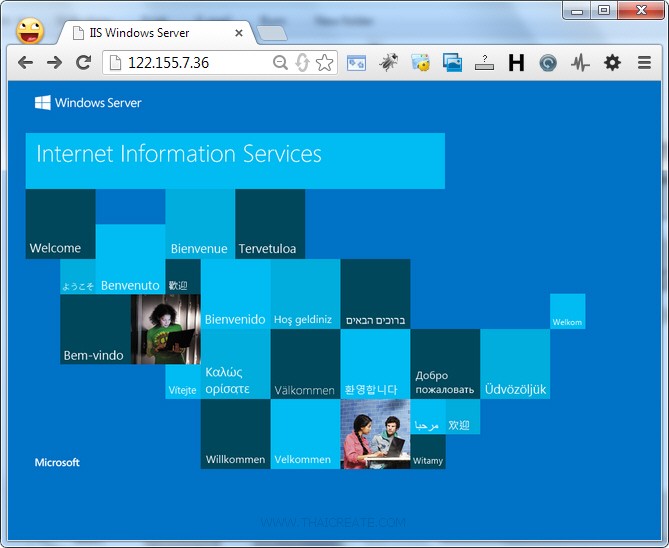
Task: Open a new tab with the blank tab button
Action: coord(272,33)
